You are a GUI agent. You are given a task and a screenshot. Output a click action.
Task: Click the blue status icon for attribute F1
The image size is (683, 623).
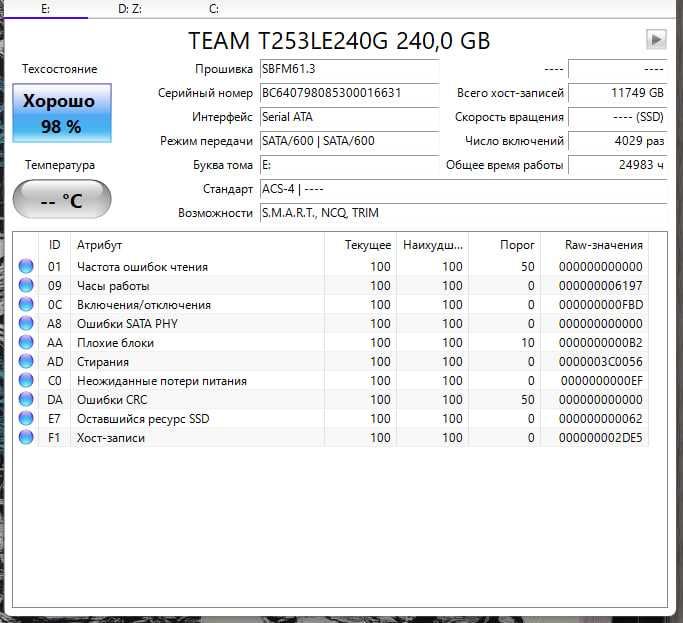[26, 437]
